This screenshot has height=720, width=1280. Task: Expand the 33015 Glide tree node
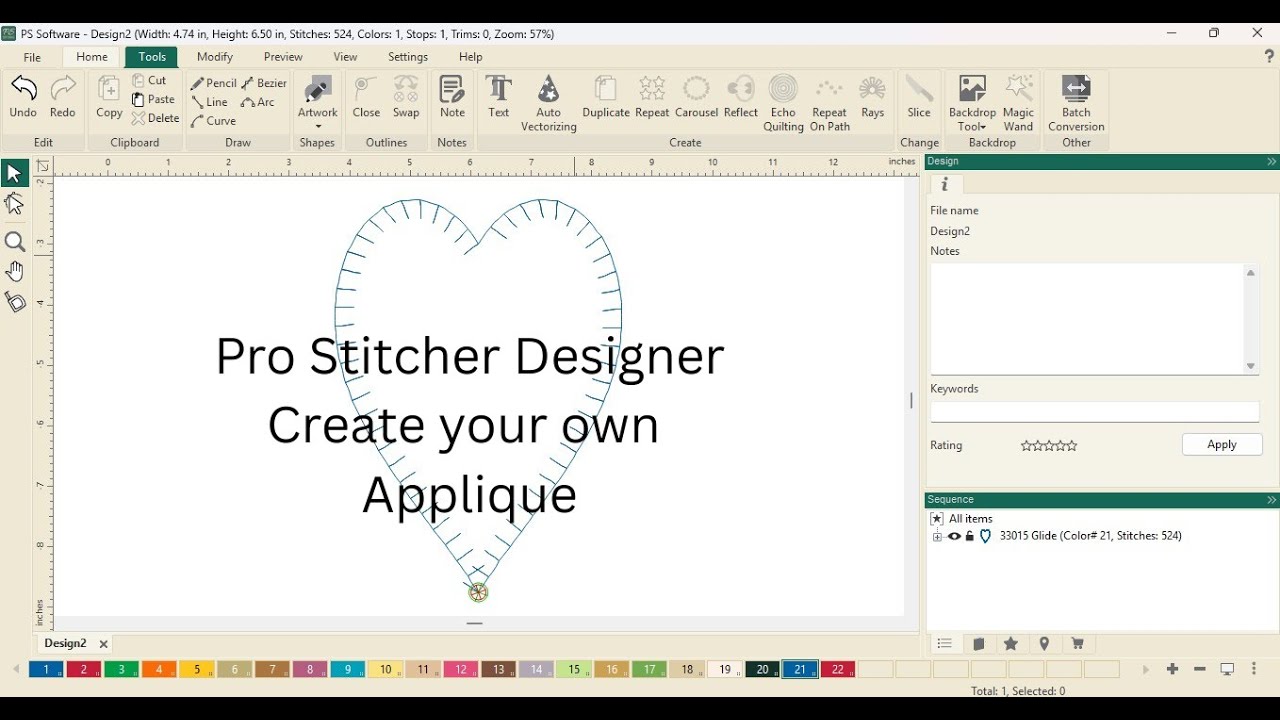coord(937,537)
